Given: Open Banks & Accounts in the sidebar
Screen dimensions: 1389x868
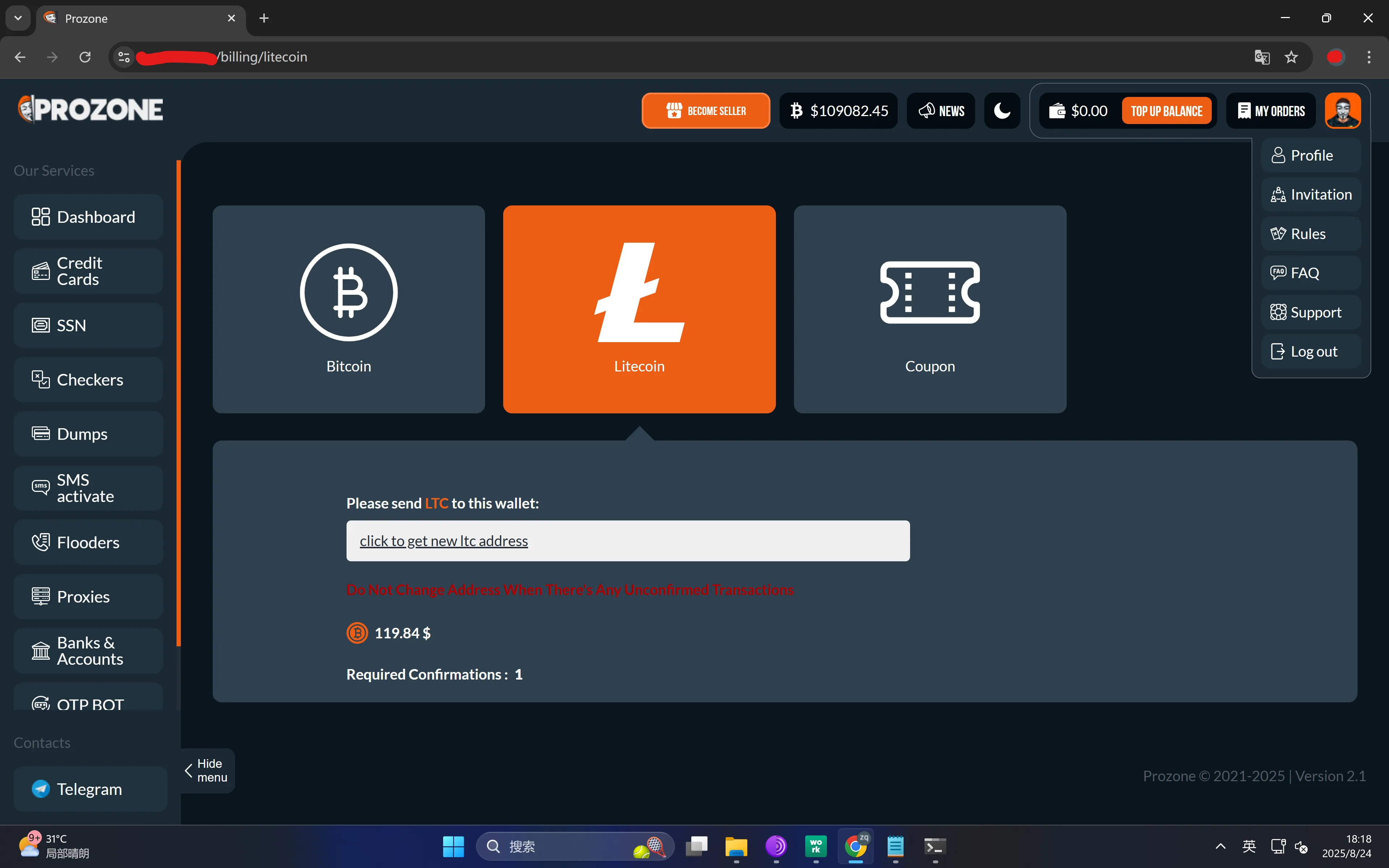Looking at the screenshot, I should [88, 651].
